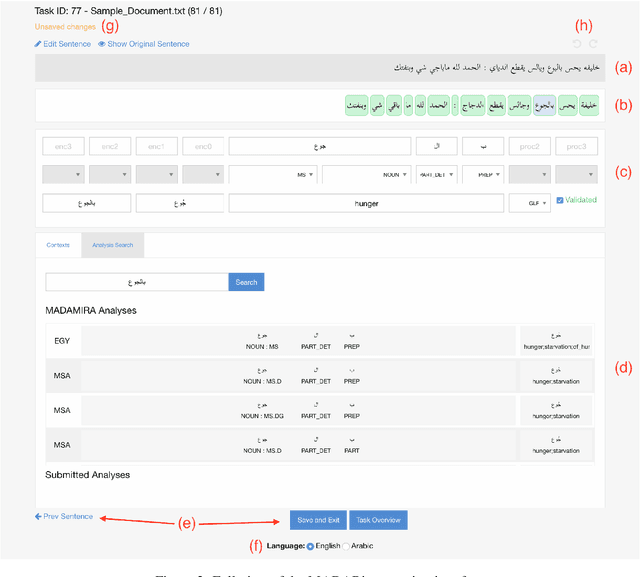Select the token لله in the word list

[420, 106]
